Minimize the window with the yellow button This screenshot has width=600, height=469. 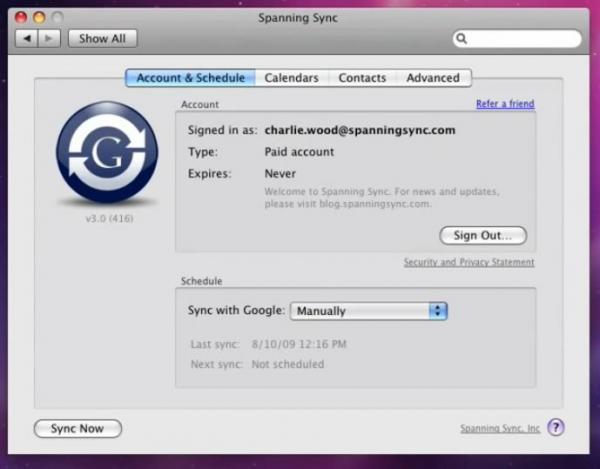(39, 17)
